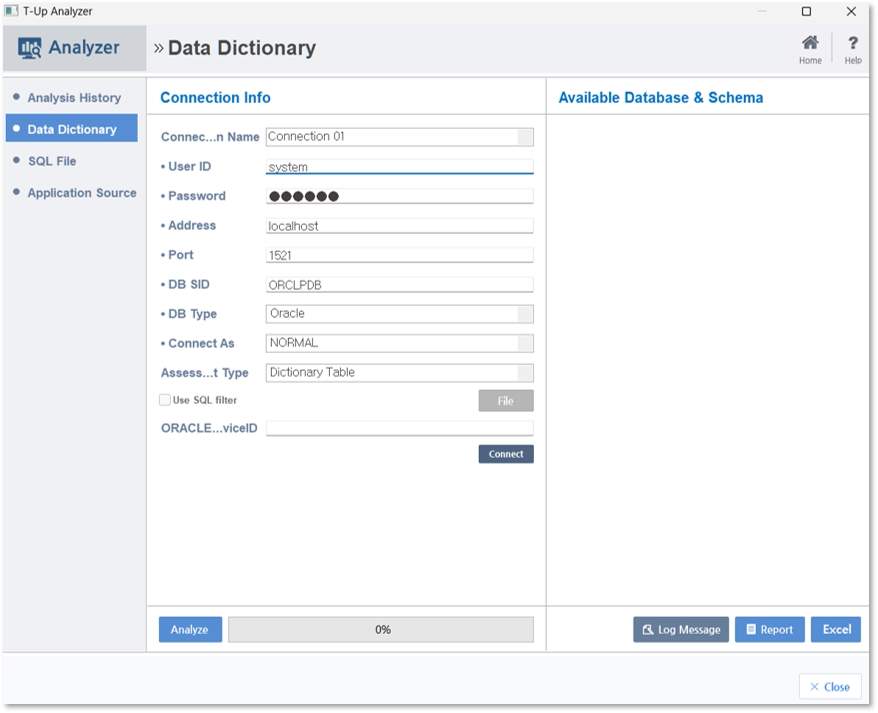
Task: Open the Assessment Type dropdown
Action: point(525,373)
